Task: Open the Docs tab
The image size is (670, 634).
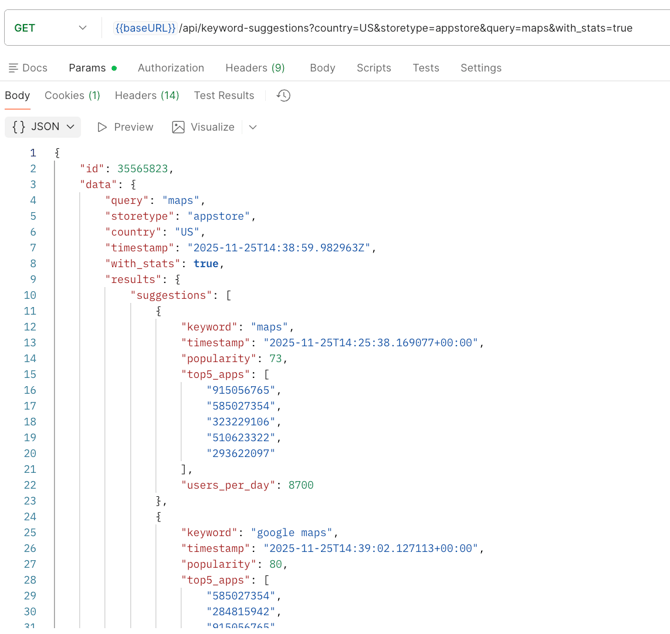Action: (x=28, y=68)
